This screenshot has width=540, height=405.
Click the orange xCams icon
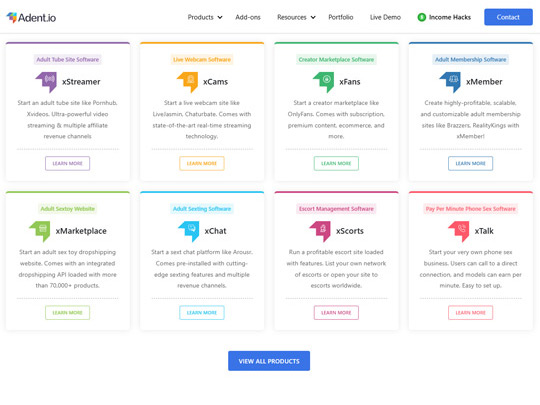click(x=188, y=82)
